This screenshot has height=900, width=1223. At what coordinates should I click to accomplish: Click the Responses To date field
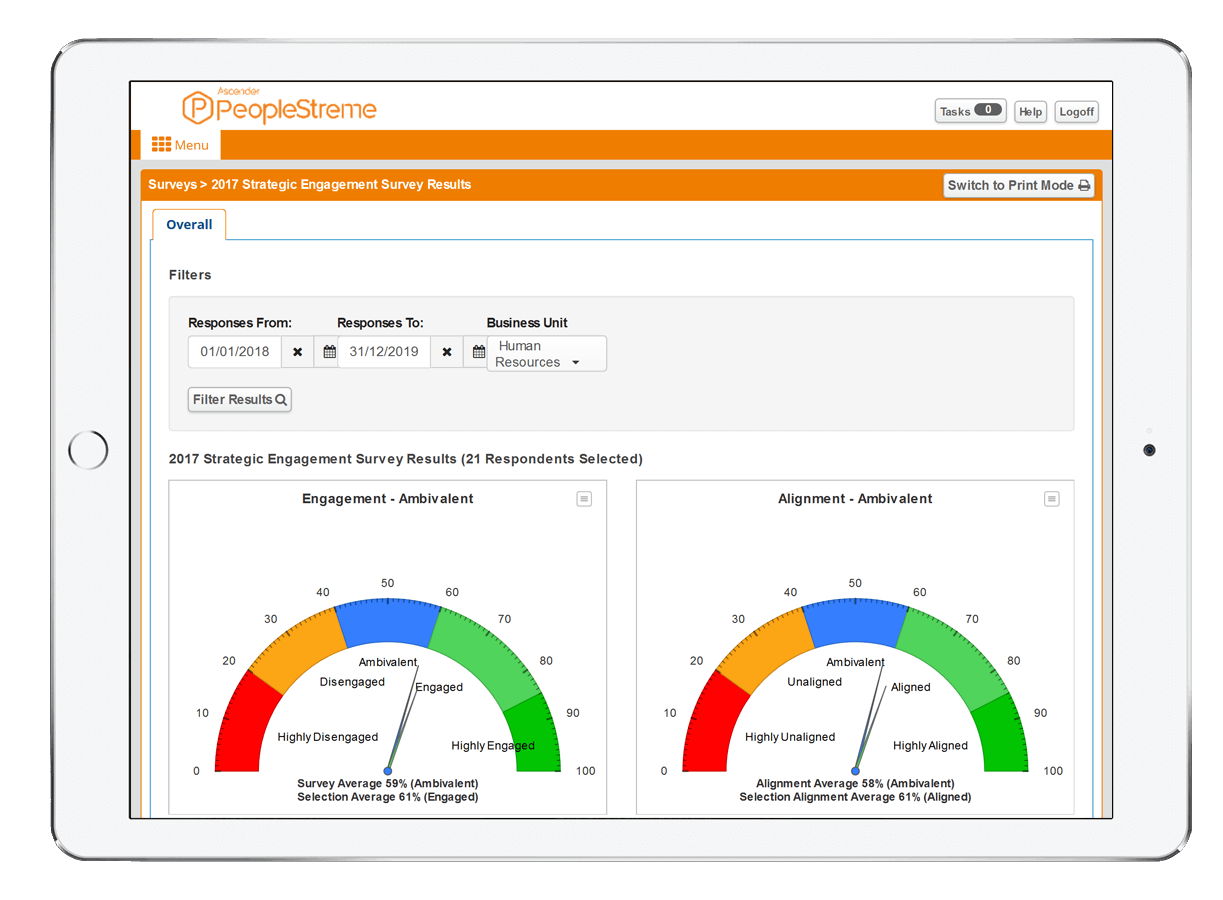(x=384, y=352)
